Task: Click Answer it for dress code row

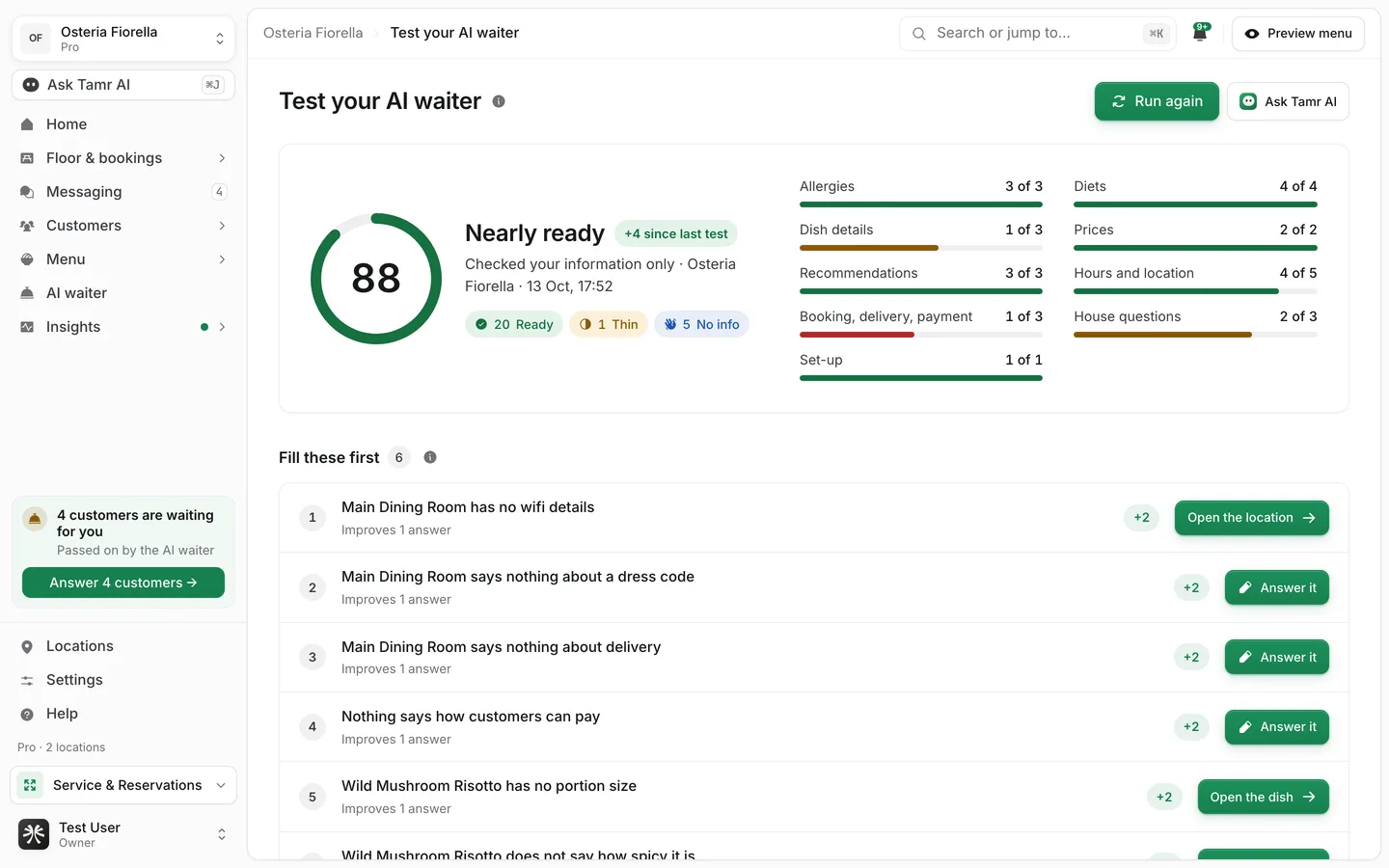Action: [x=1276, y=587]
